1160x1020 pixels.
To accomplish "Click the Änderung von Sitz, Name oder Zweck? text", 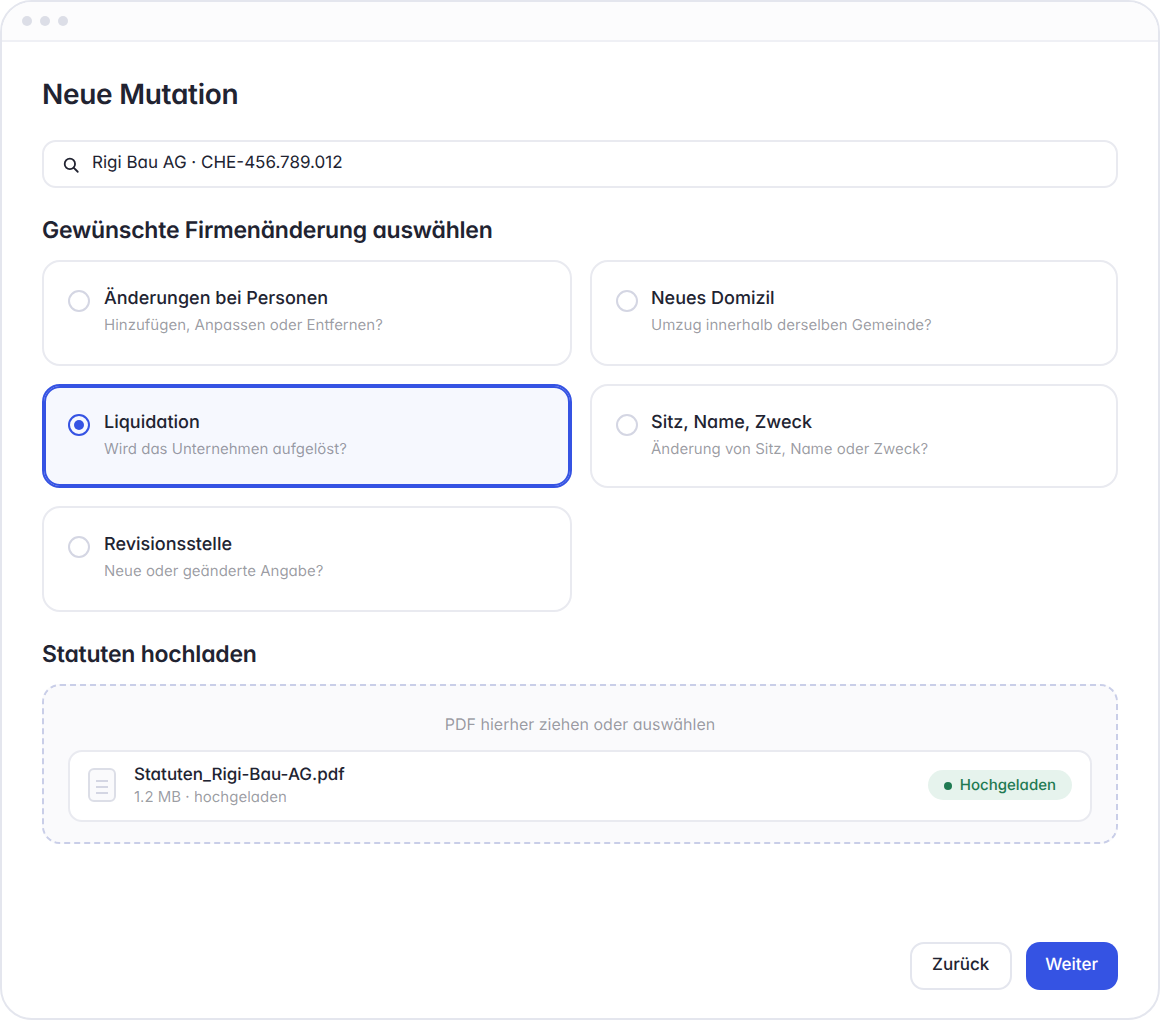I will pos(789,449).
